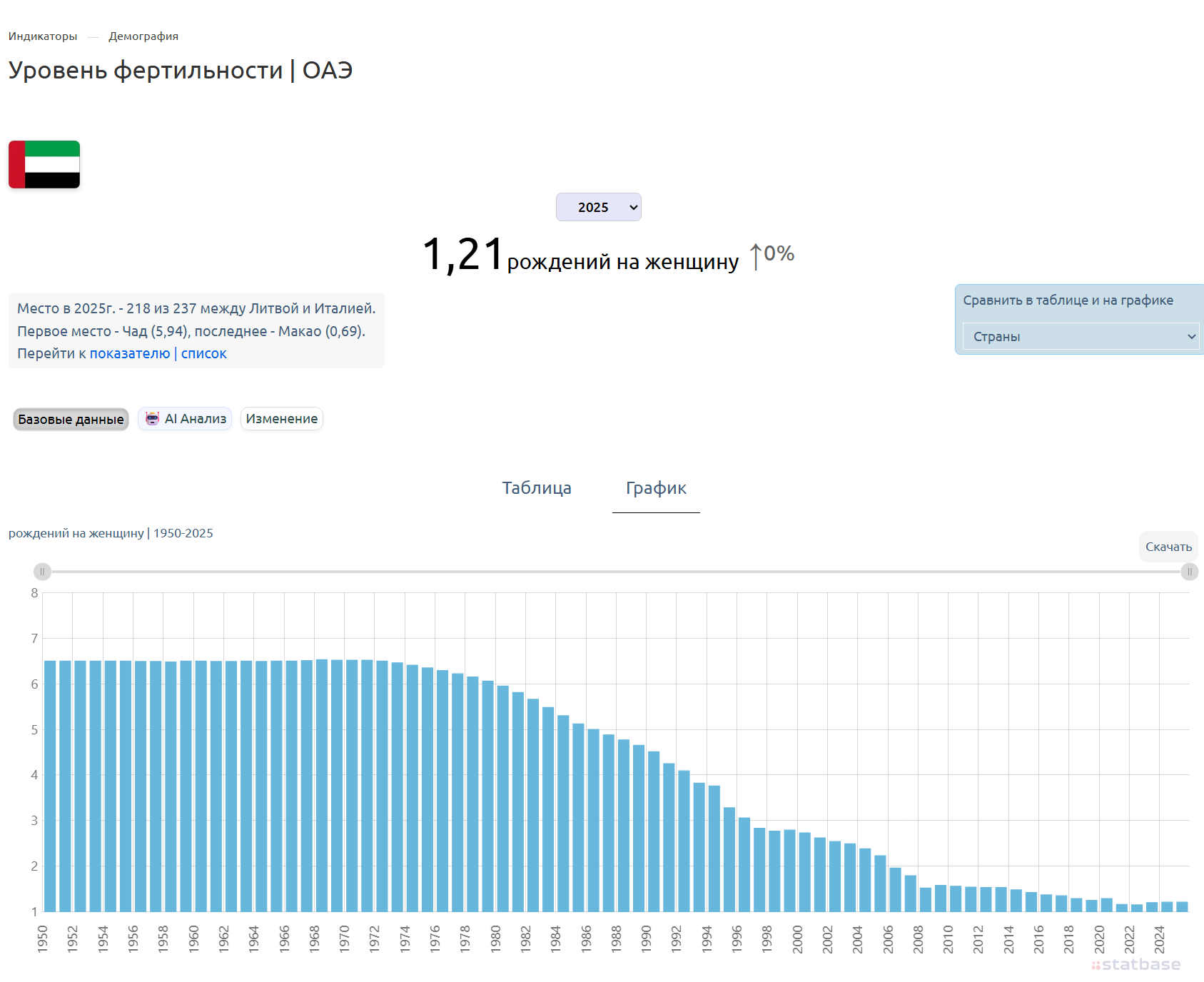Screen dimensions: 1204x982
Task: Click the AI robot icon
Action: point(152,419)
